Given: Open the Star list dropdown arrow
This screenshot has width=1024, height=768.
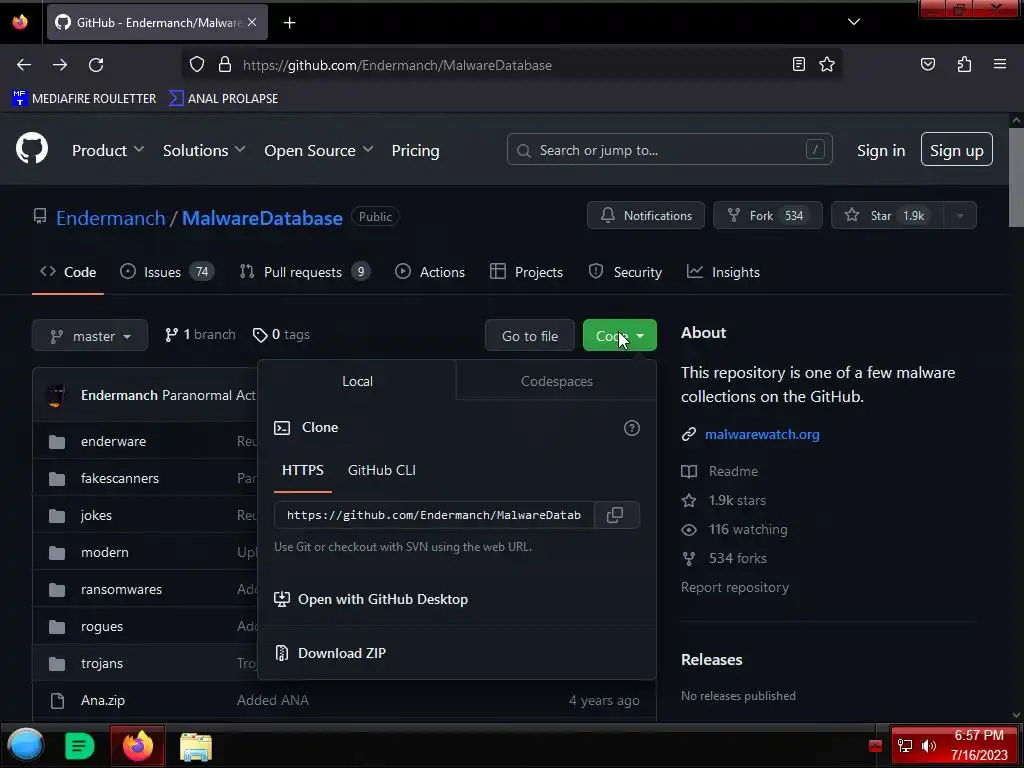Looking at the screenshot, I should pyautogui.click(x=960, y=216).
